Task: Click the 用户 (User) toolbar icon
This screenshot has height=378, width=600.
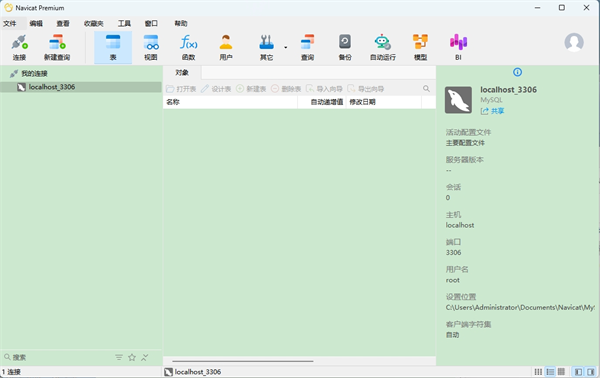Action: tap(226, 47)
